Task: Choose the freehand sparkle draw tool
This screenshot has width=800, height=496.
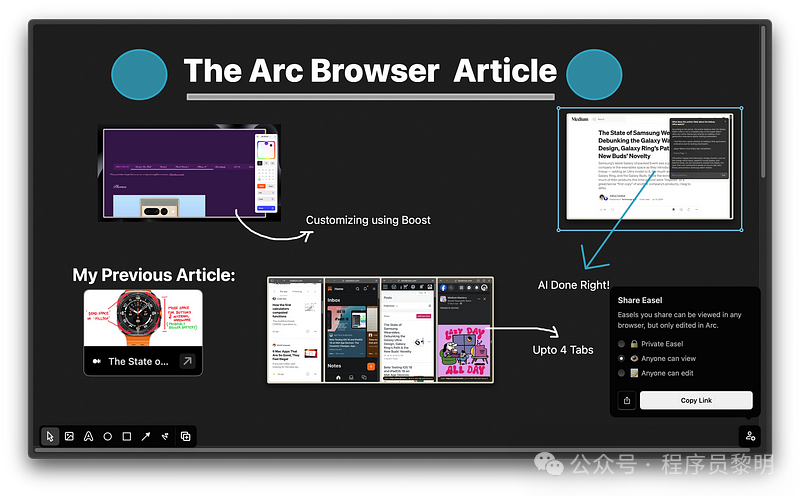Action: pos(165,436)
